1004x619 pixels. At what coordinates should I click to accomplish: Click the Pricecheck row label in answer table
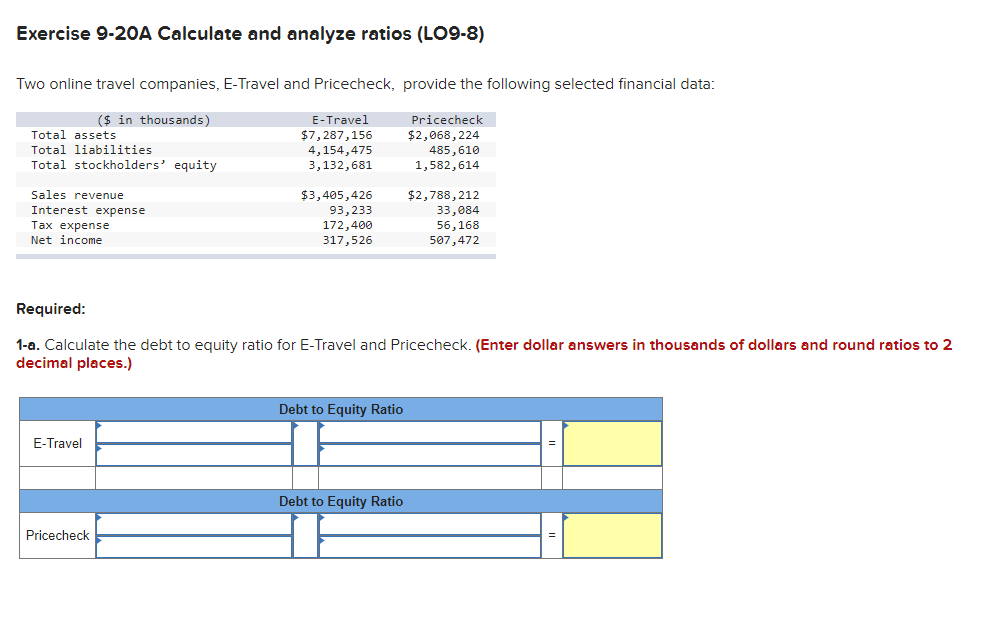pos(58,536)
